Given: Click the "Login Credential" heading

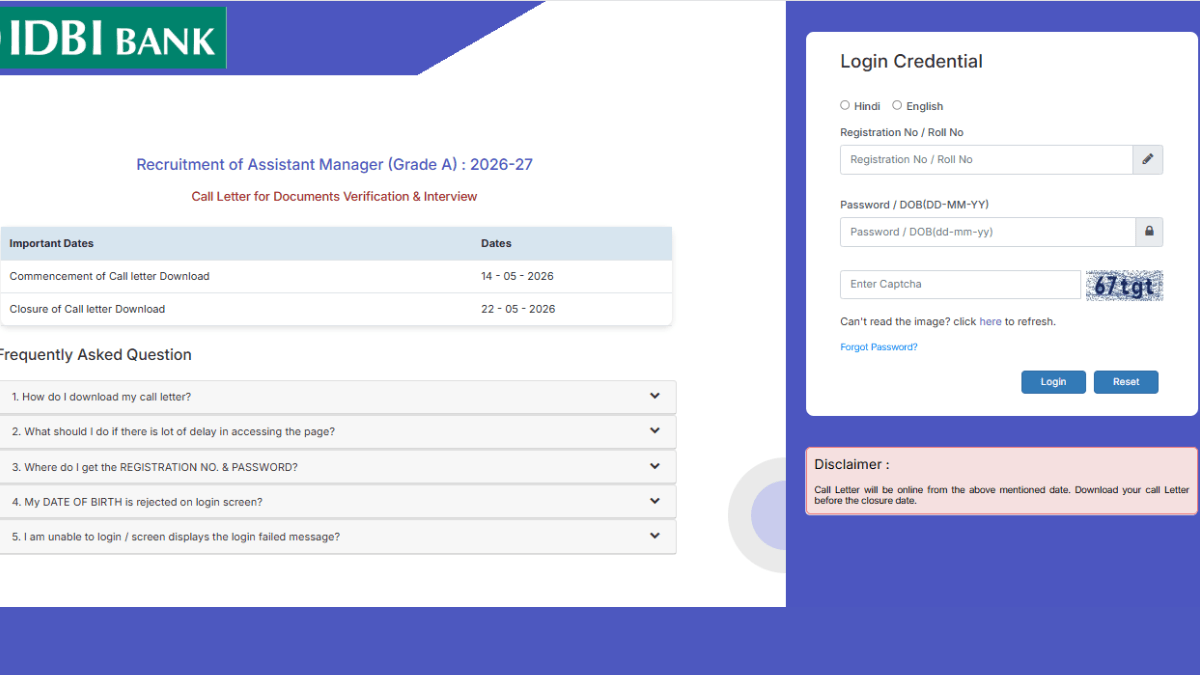Looking at the screenshot, I should [911, 61].
